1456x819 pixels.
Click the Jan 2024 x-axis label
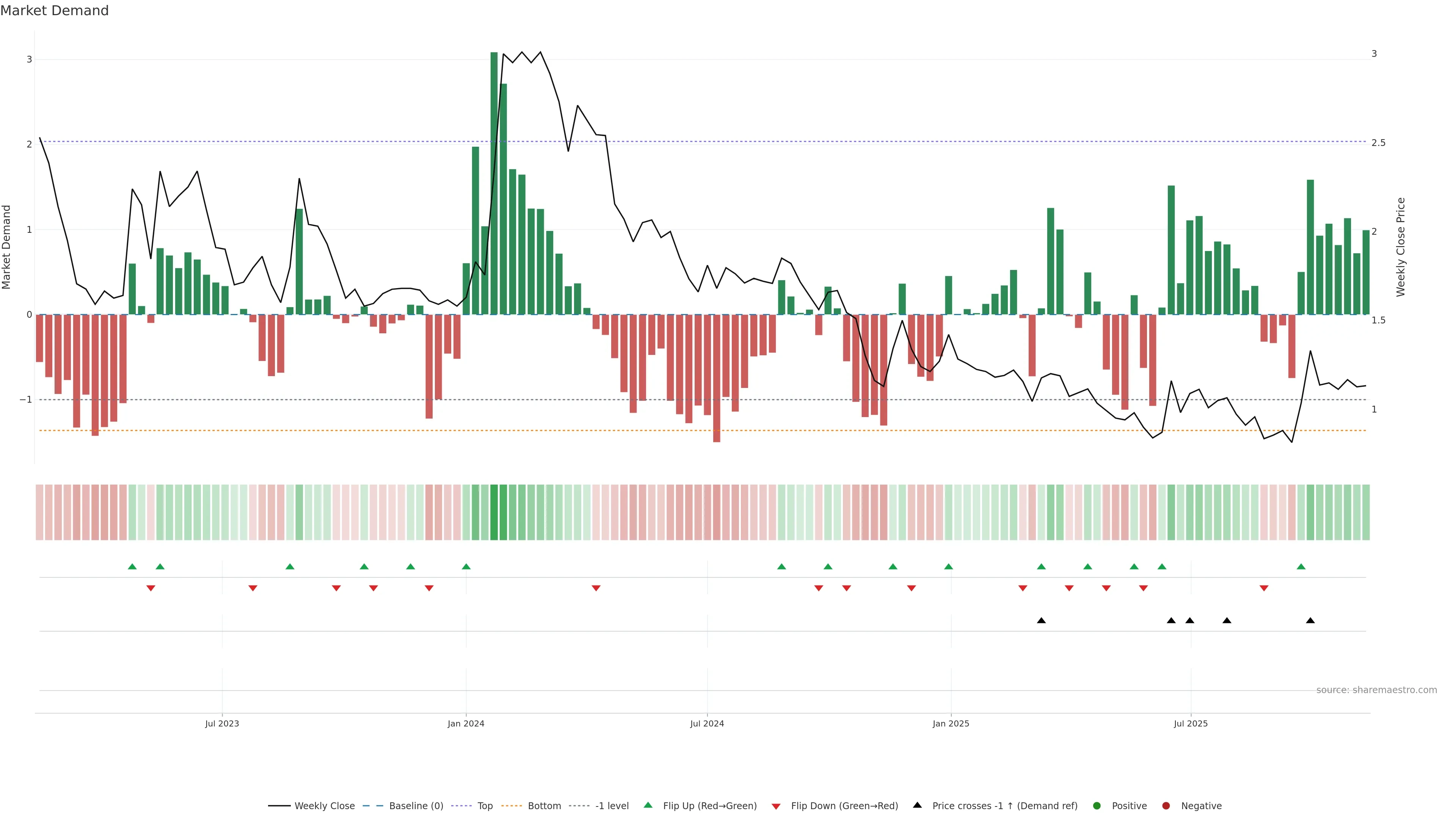click(466, 723)
